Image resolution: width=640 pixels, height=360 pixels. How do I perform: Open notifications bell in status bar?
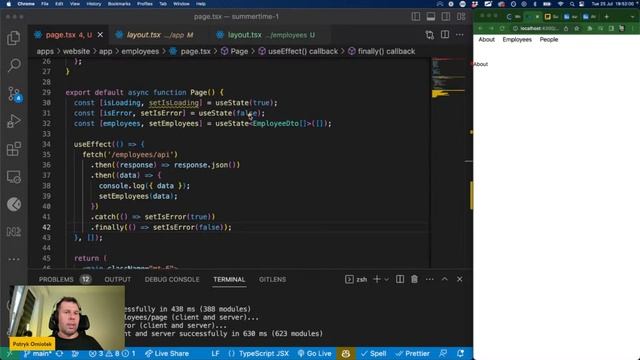(460, 353)
